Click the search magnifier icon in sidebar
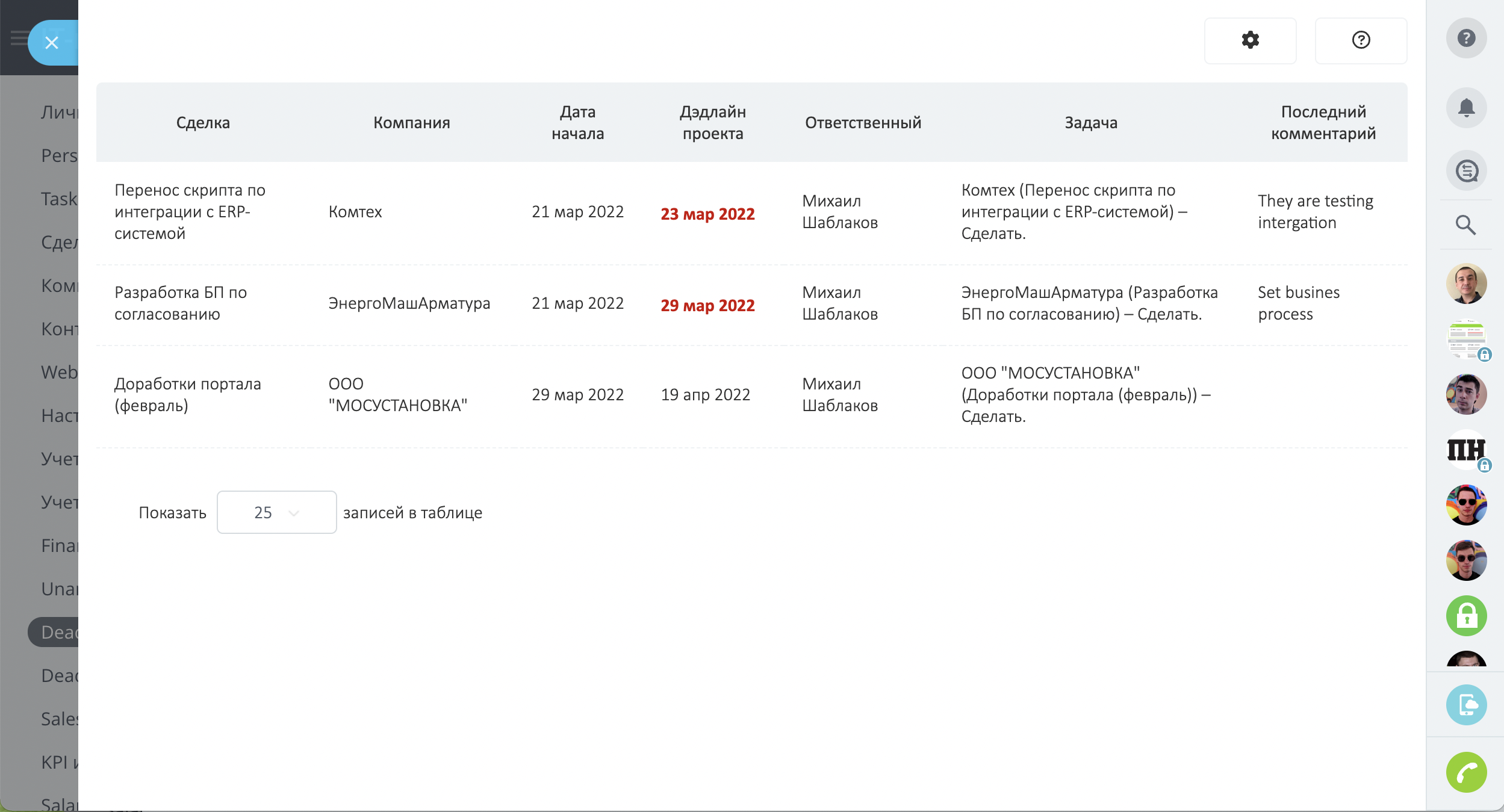The height and width of the screenshot is (812, 1504). coord(1465,225)
